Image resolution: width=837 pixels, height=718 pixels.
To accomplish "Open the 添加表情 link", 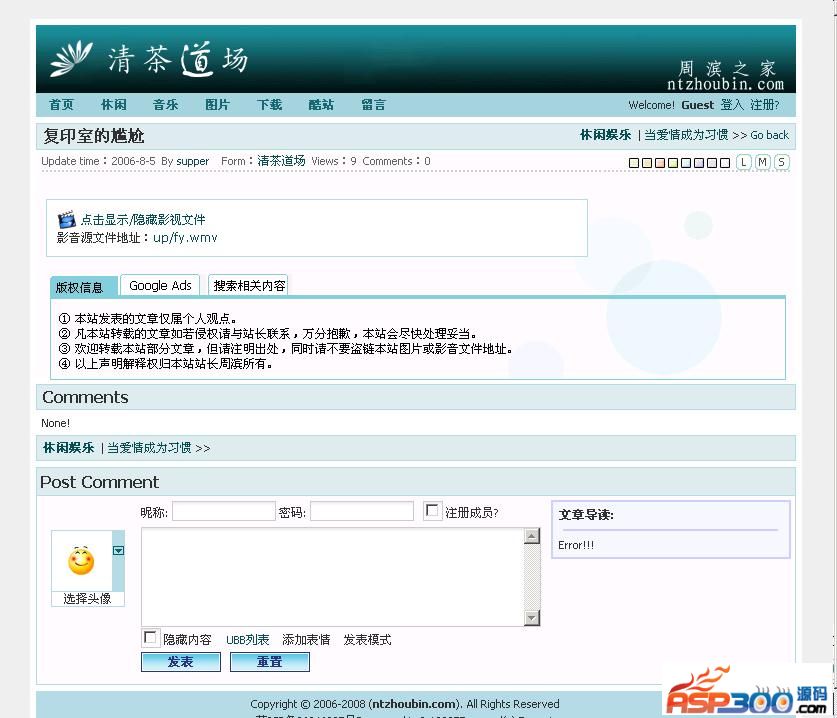I will pos(306,640).
